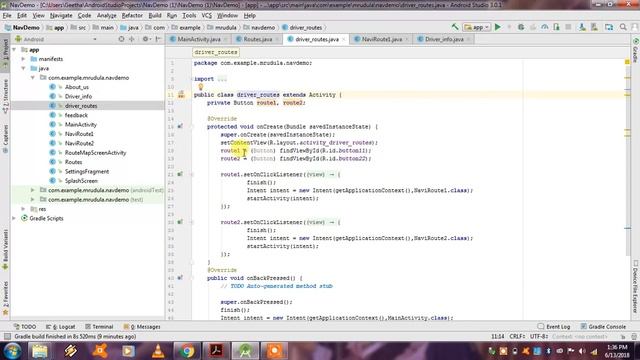This screenshot has width=640, height=360.
Task: Click the UTF-8 encoding selector in status bar
Action: pyautogui.click(x=539, y=336)
